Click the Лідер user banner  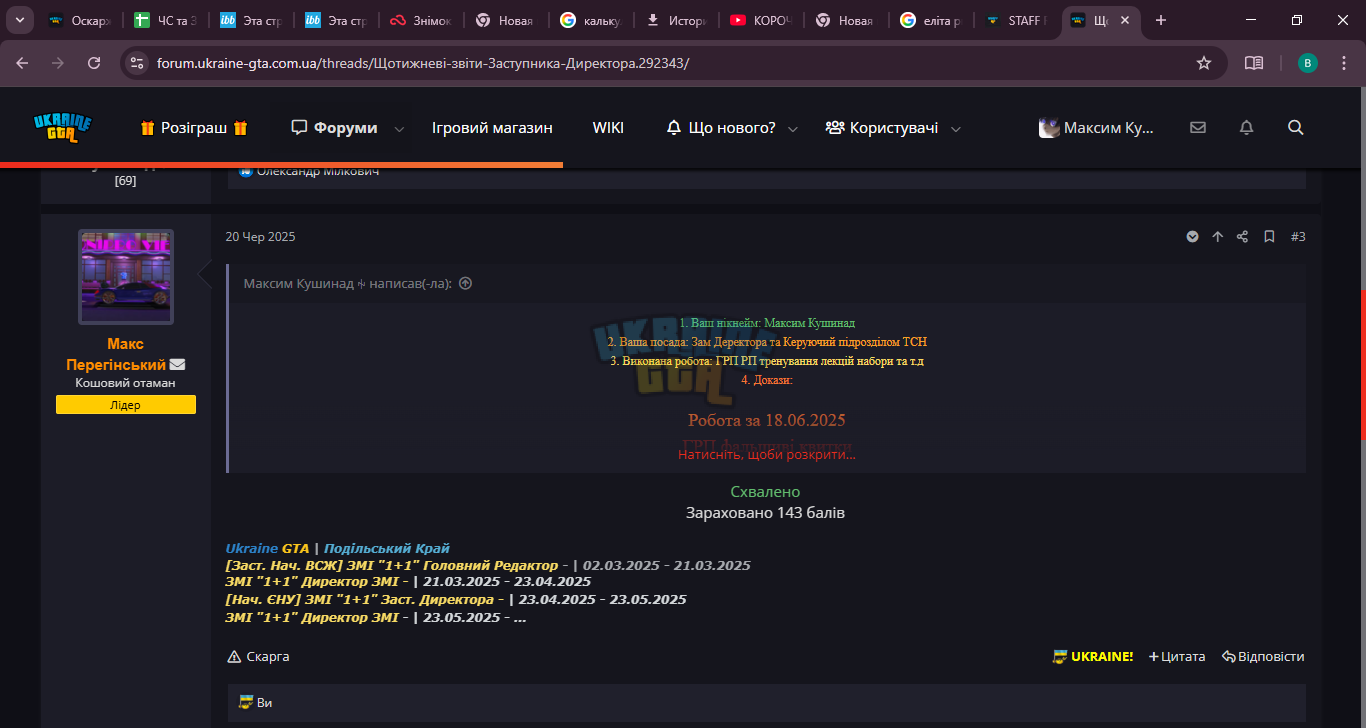(x=126, y=405)
